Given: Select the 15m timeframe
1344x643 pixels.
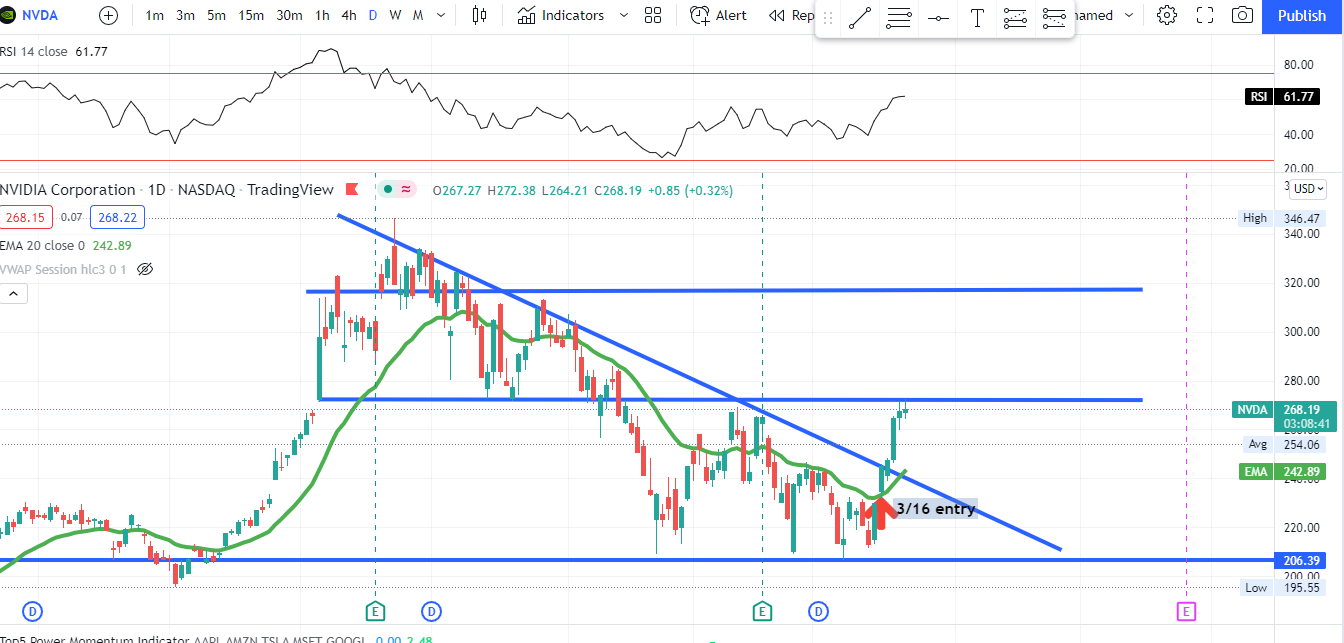Looking at the screenshot, I should (x=251, y=15).
